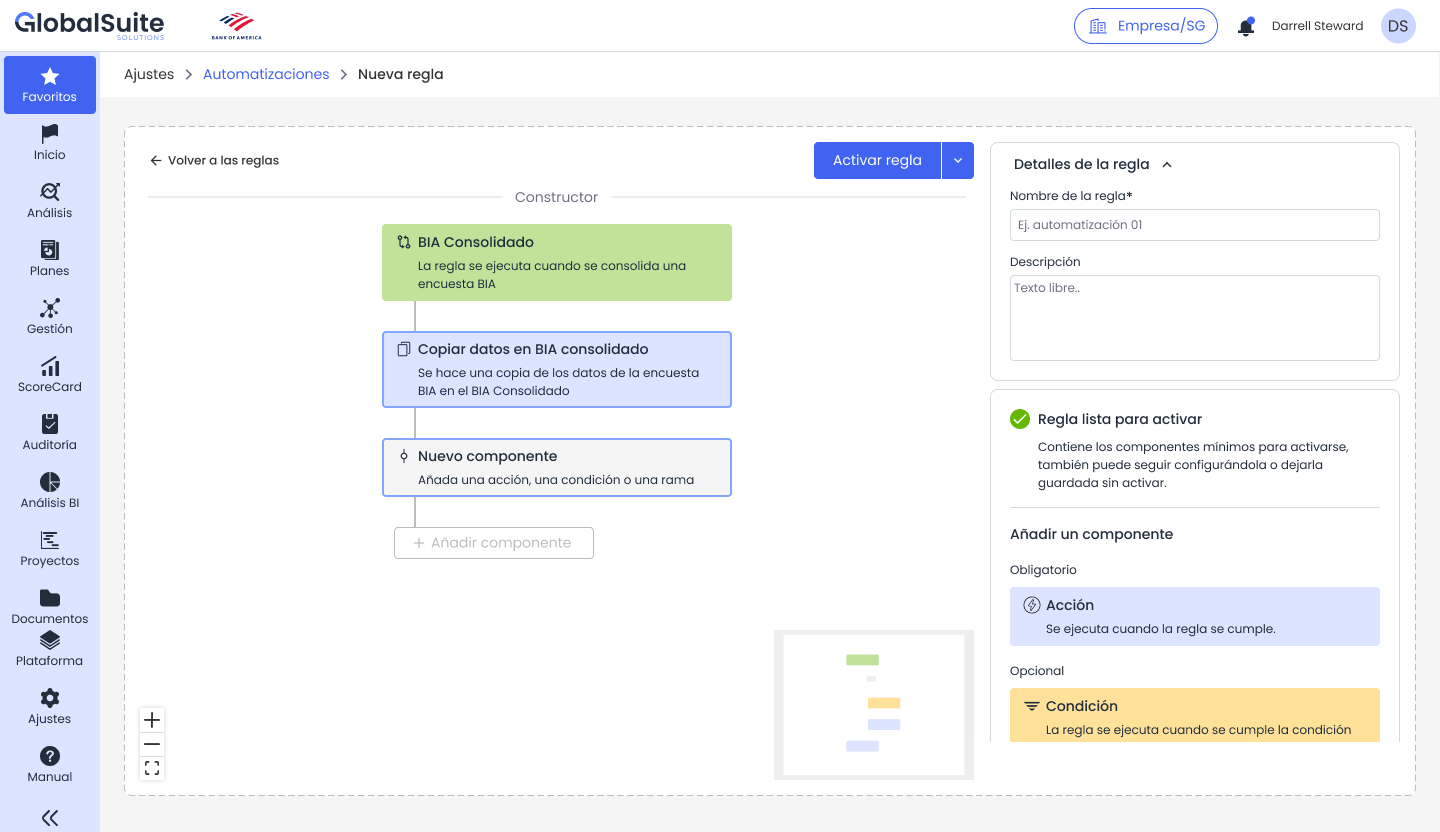The width and height of the screenshot is (1440, 832).
Task: Click the Condición filter icon
Action: point(1032,706)
